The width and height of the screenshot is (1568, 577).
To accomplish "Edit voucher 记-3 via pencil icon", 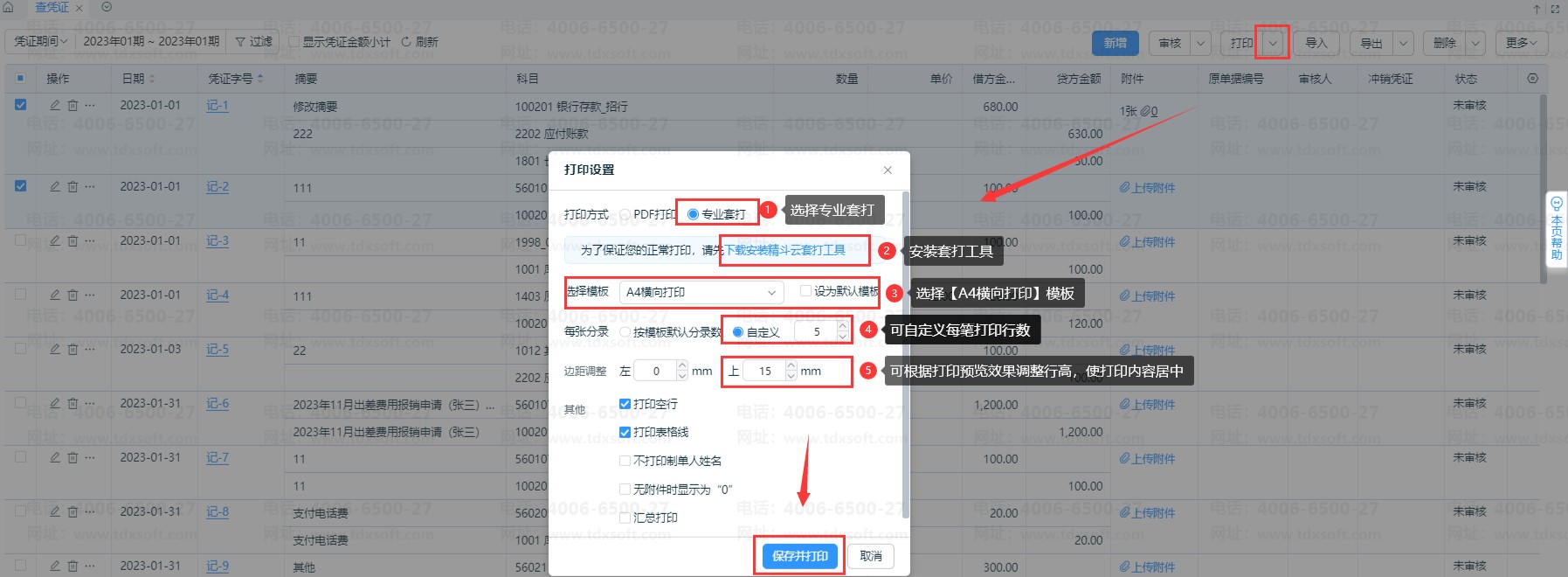I will (54, 240).
